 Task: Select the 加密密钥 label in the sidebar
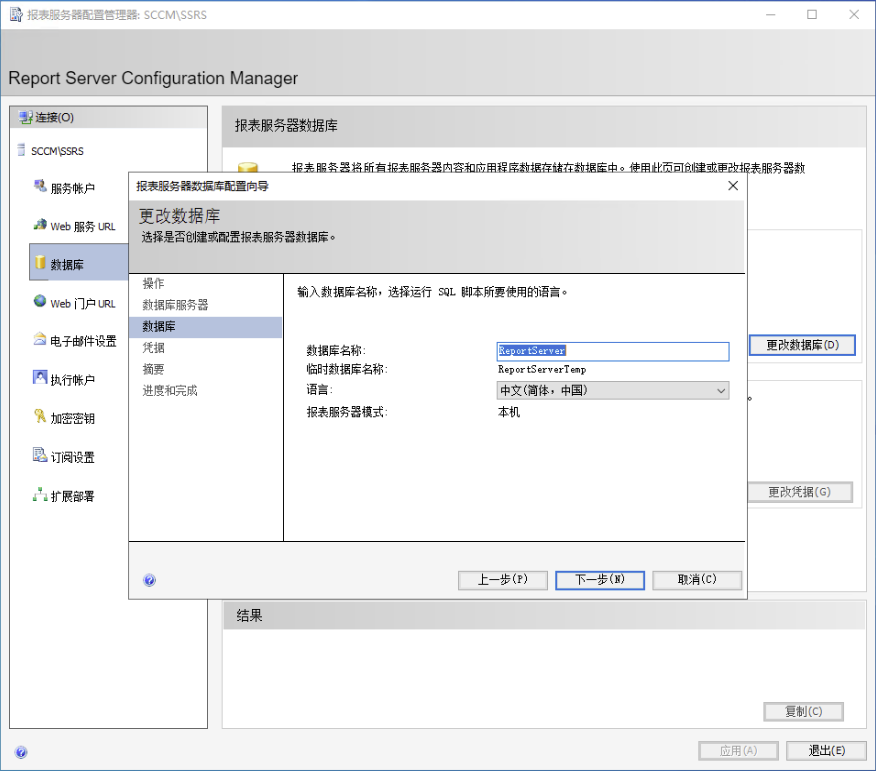73,418
